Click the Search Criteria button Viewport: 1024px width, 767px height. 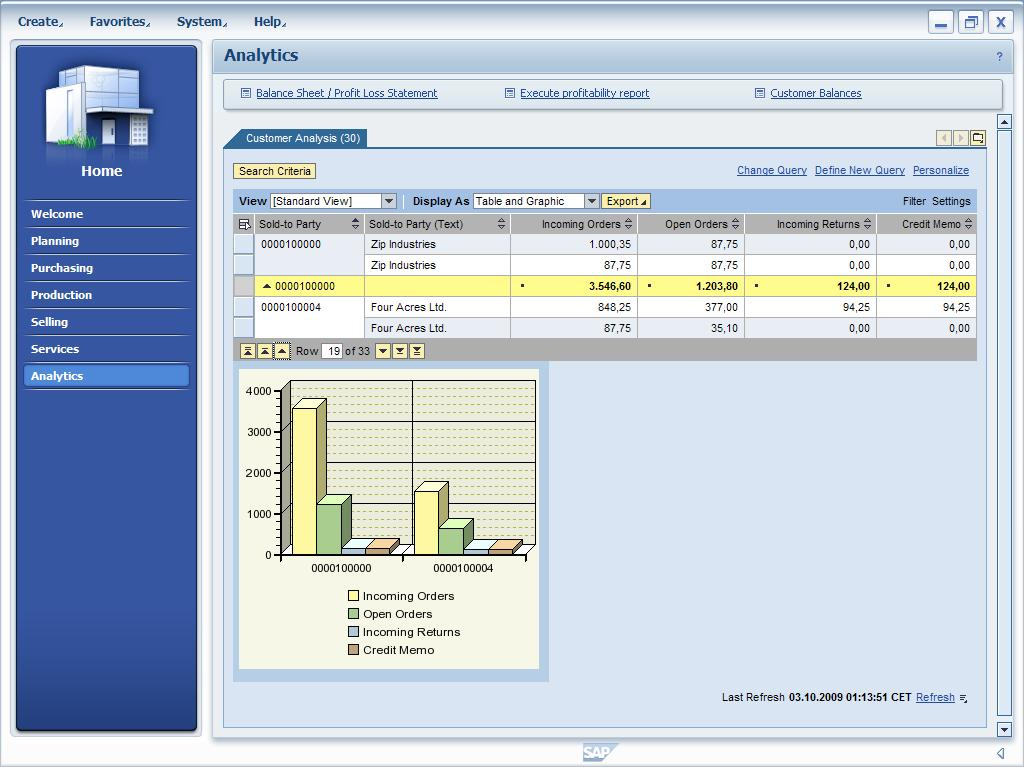275,171
